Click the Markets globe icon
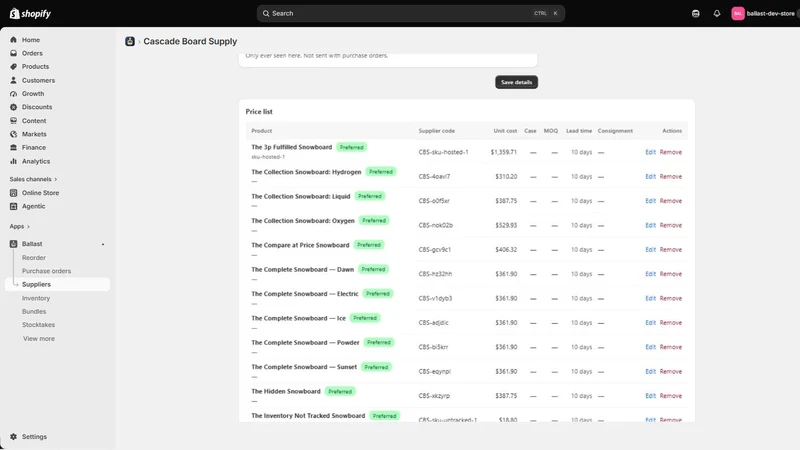This screenshot has height=450, width=800. (x=13, y=134)
